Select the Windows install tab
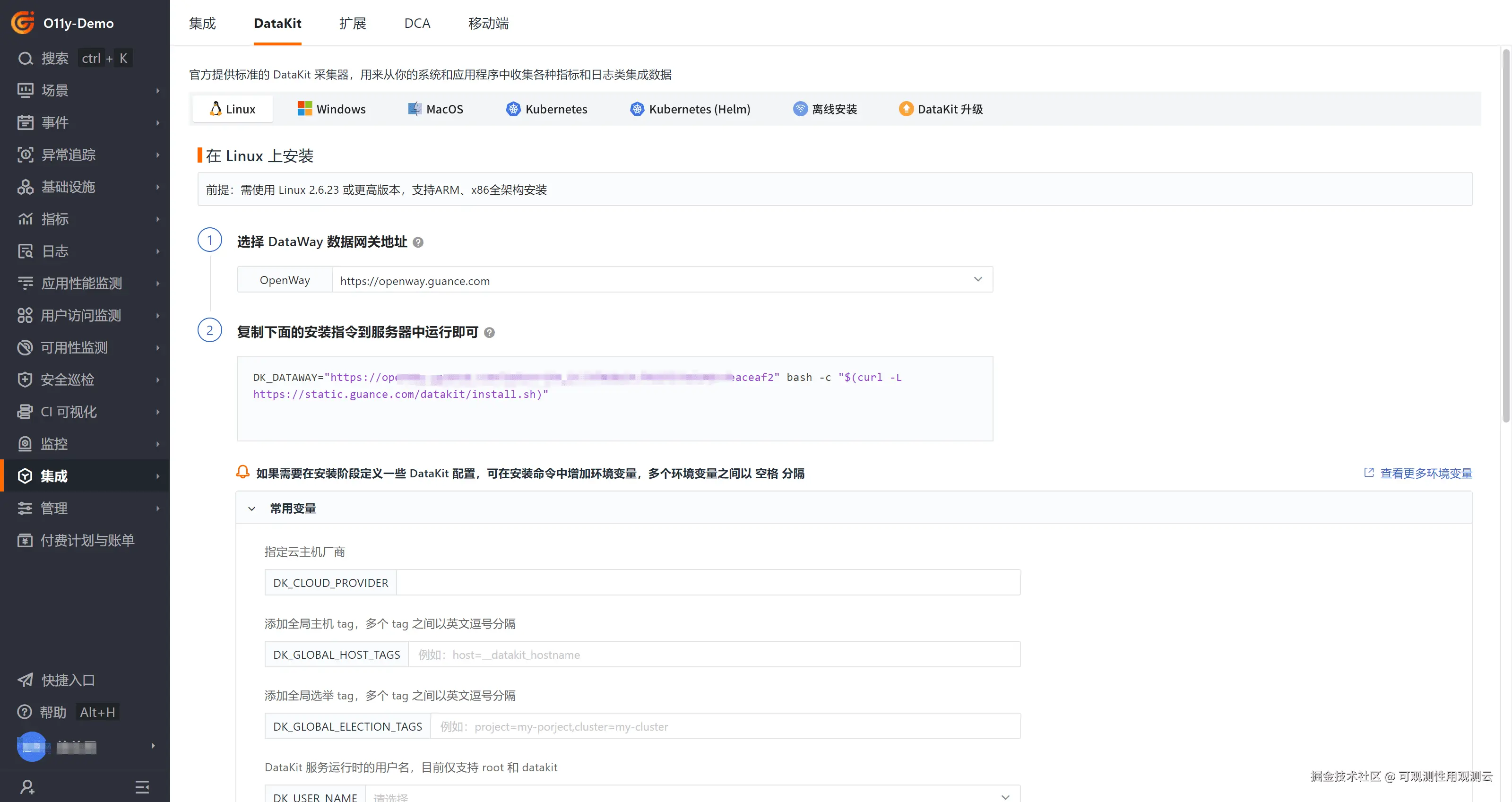 click(332, 109)
